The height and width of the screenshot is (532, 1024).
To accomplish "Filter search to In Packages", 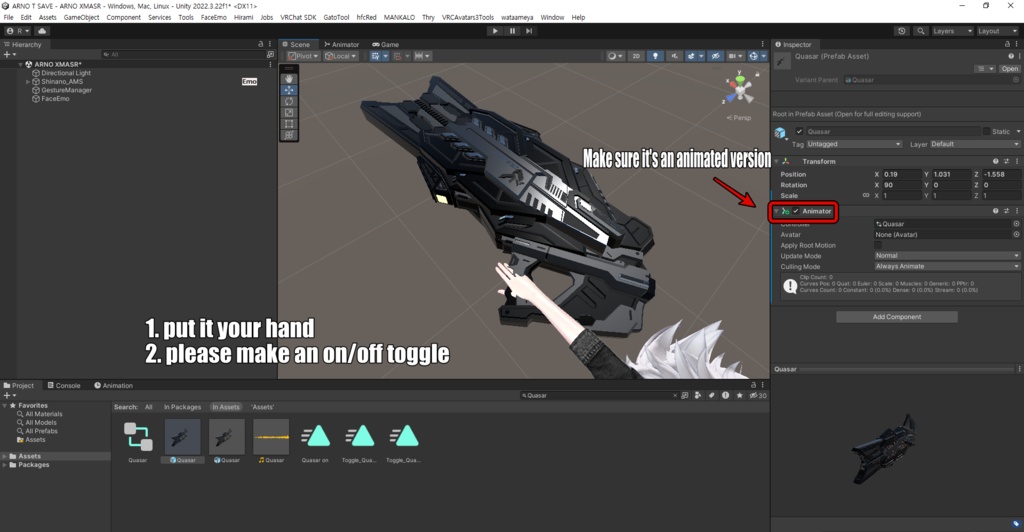I will click(182, 407).
